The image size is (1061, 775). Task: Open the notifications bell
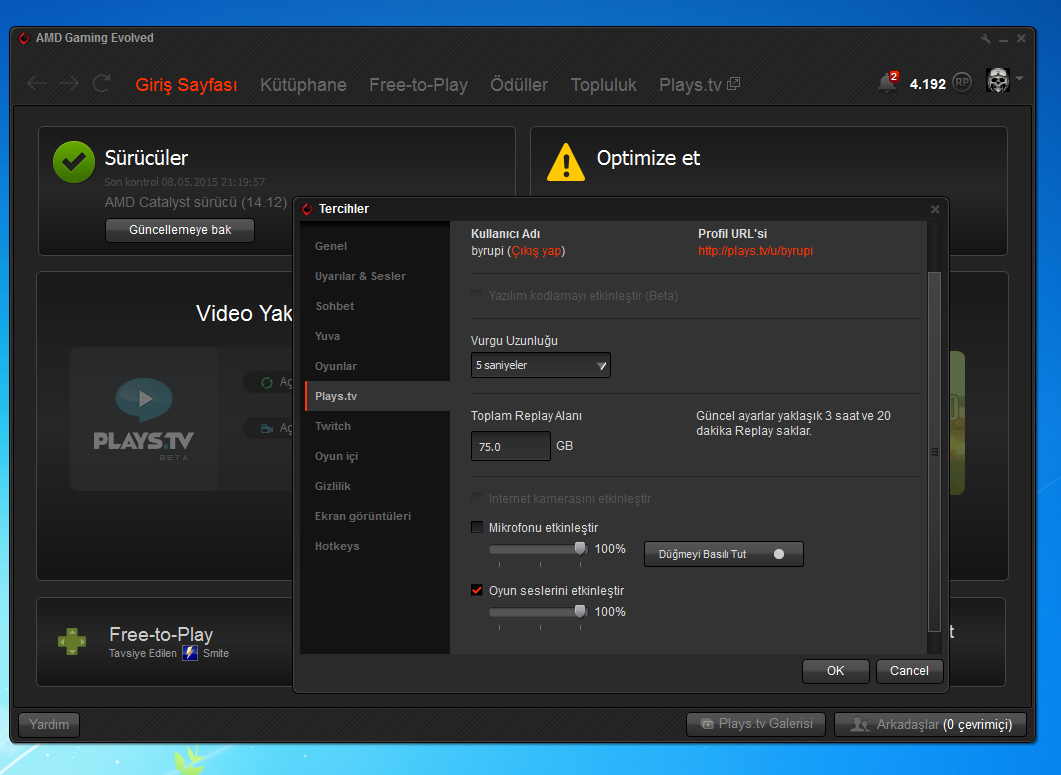pyautogui.click(x=887, y=82)
